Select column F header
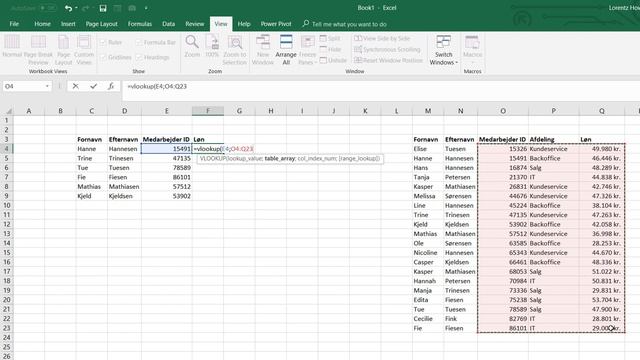Screen dimensions: 640x360 [x=208, y=111]
